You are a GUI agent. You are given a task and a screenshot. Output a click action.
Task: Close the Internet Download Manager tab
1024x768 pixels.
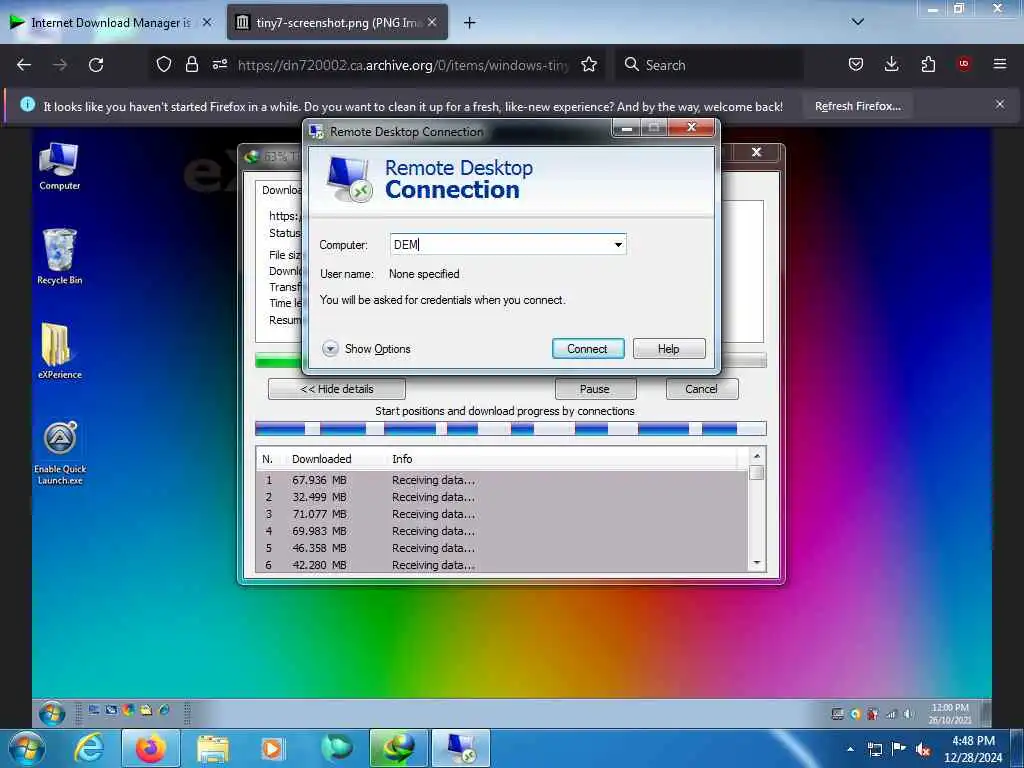(207, 22)
